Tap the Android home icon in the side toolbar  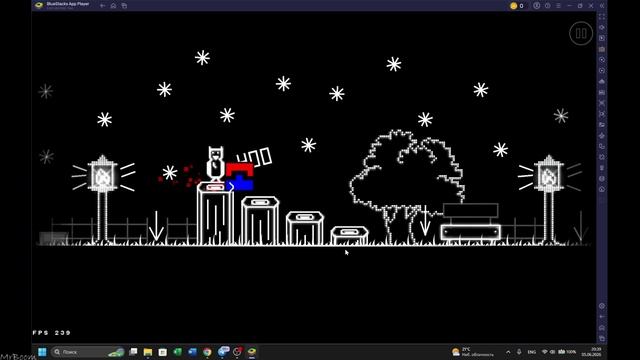pos(602,328)
